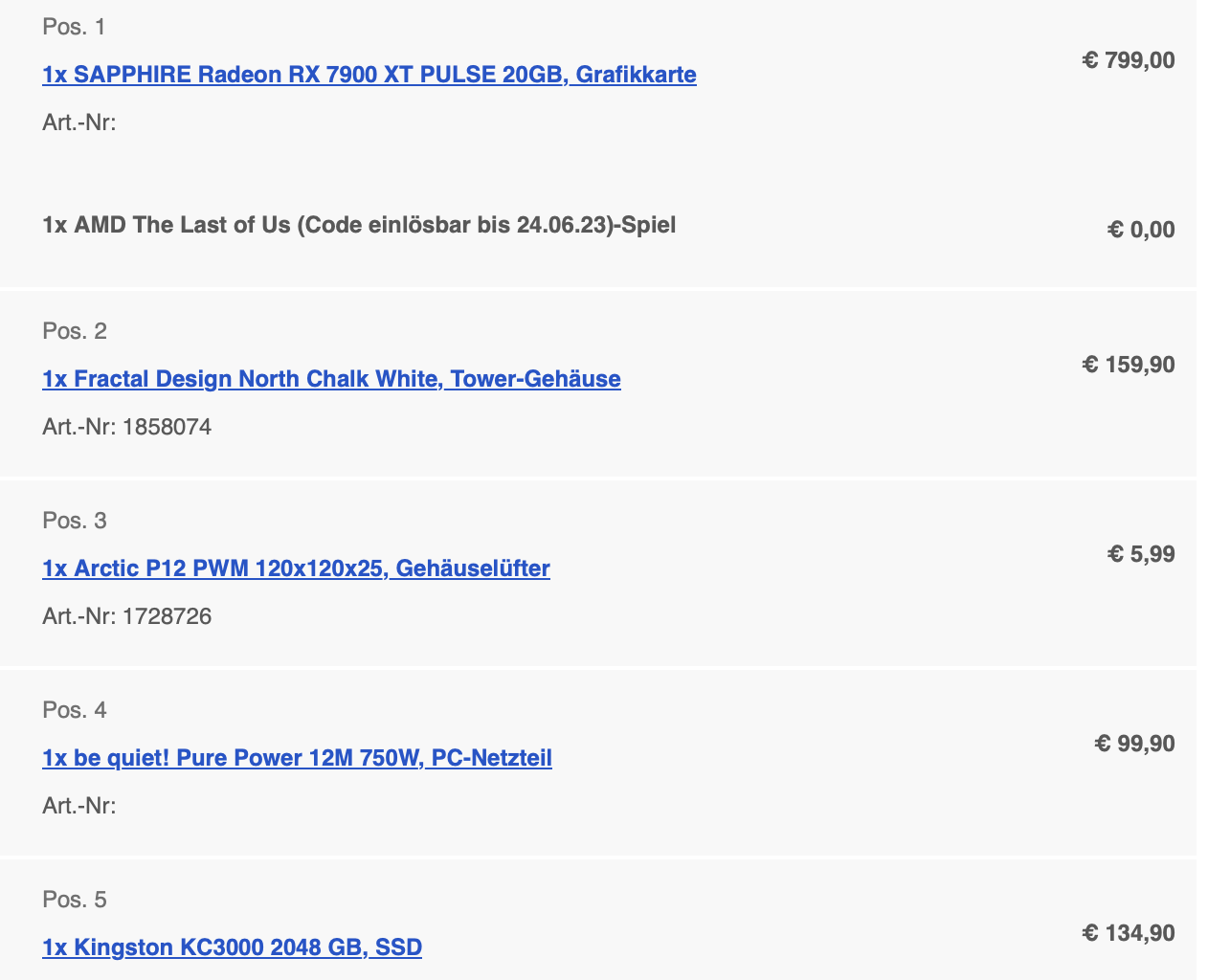The height and width of the screenshot is (980, 1208).
Task: Click the Pos. 4 label
Action: (x=75, y=710)
